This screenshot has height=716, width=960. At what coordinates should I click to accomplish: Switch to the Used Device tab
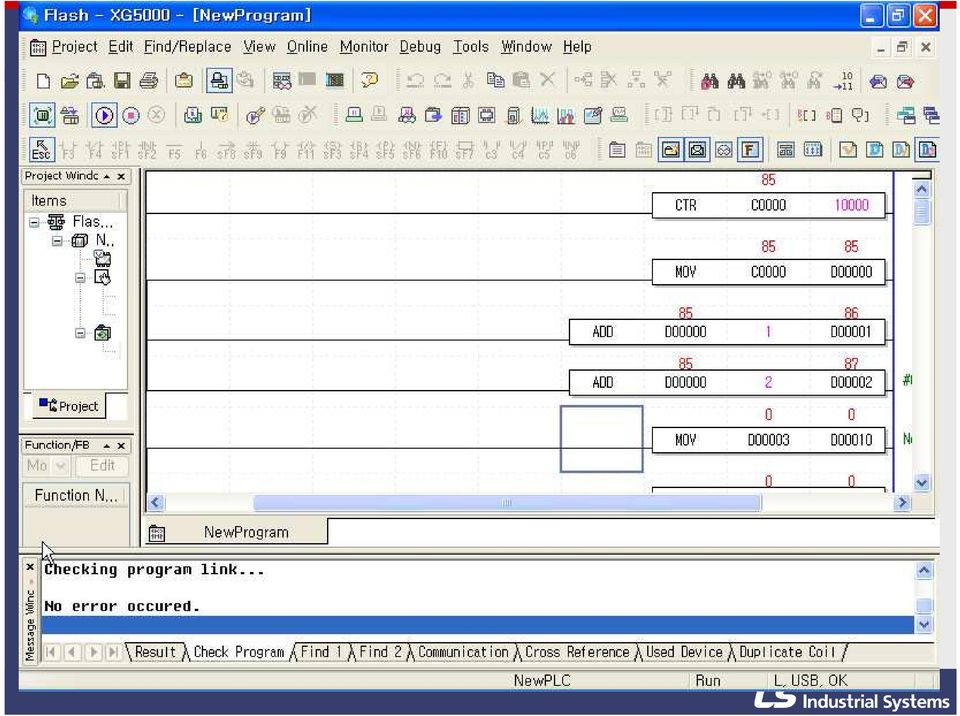tap(684, 652)
